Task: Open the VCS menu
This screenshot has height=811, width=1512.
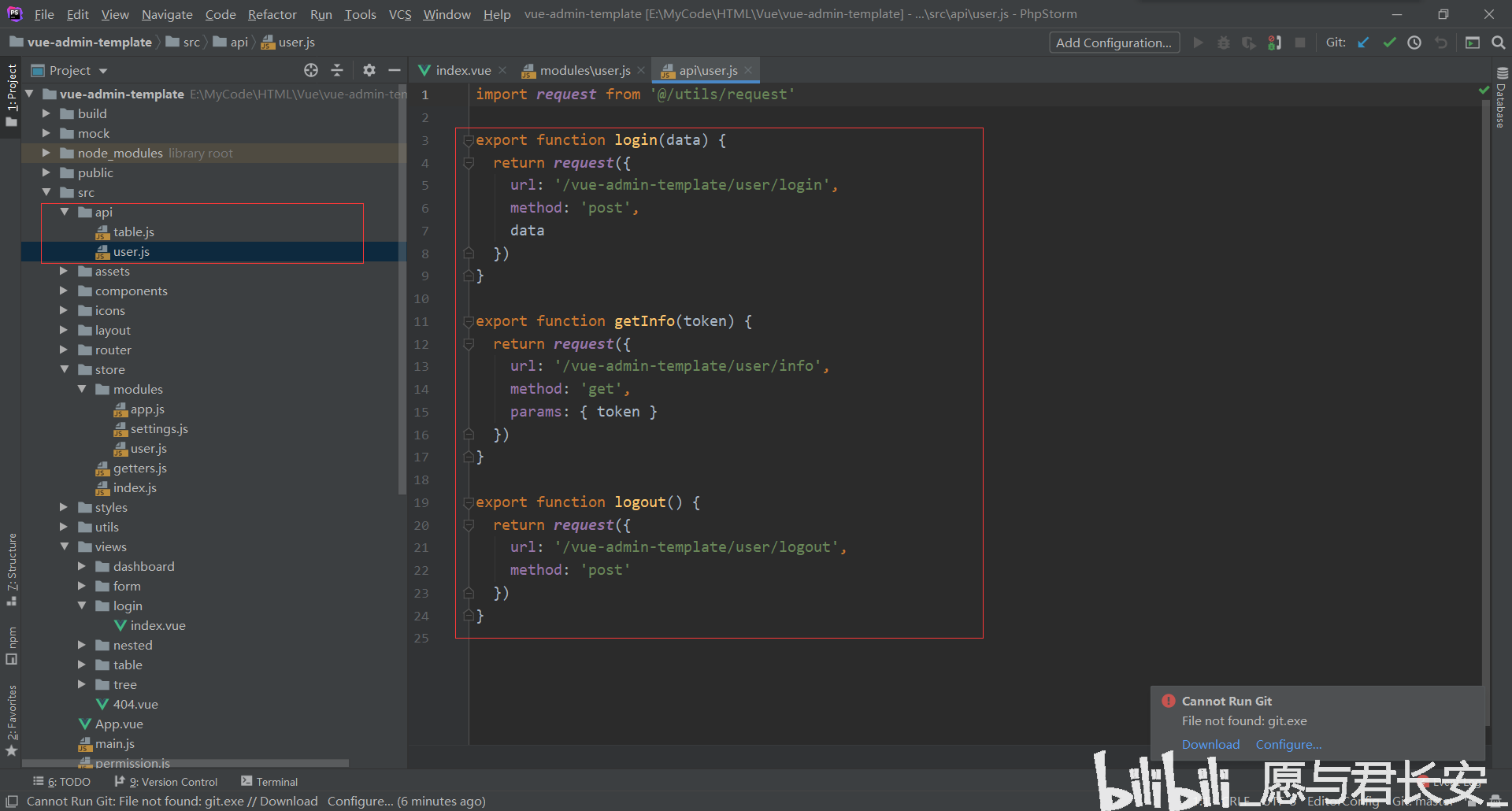Action: (400, 14)
